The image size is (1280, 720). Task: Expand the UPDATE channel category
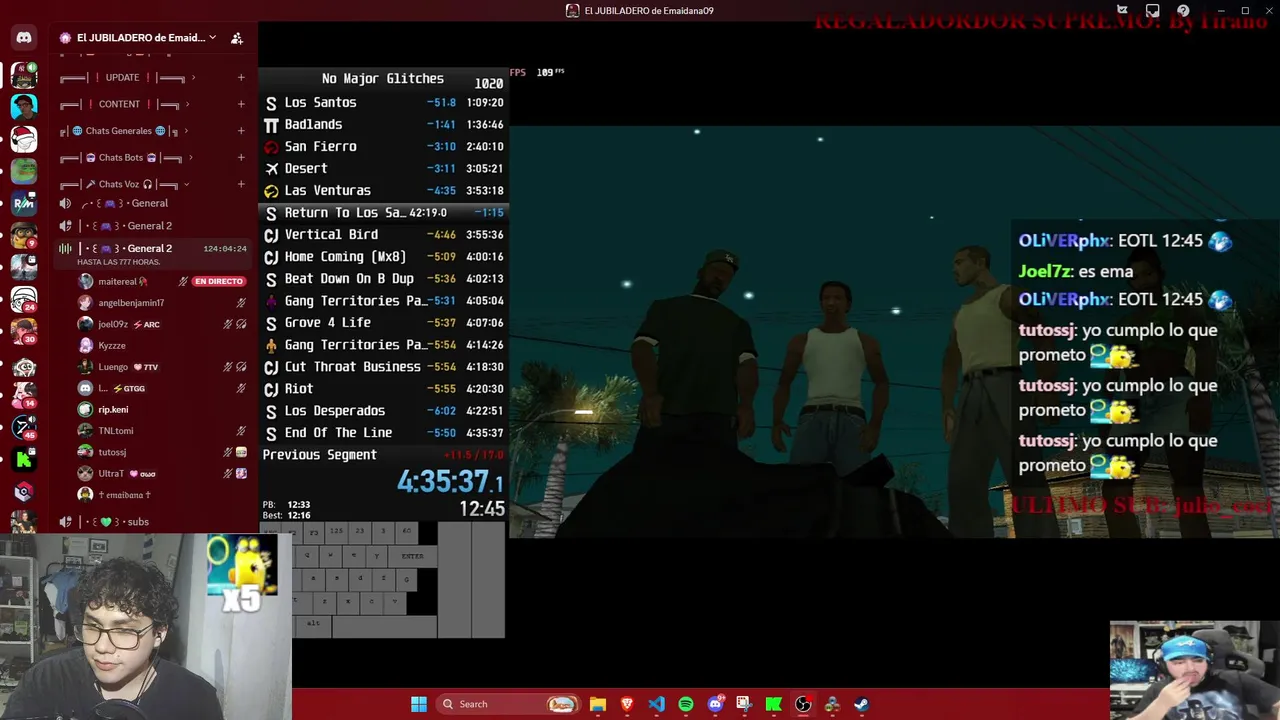point(125,77)
